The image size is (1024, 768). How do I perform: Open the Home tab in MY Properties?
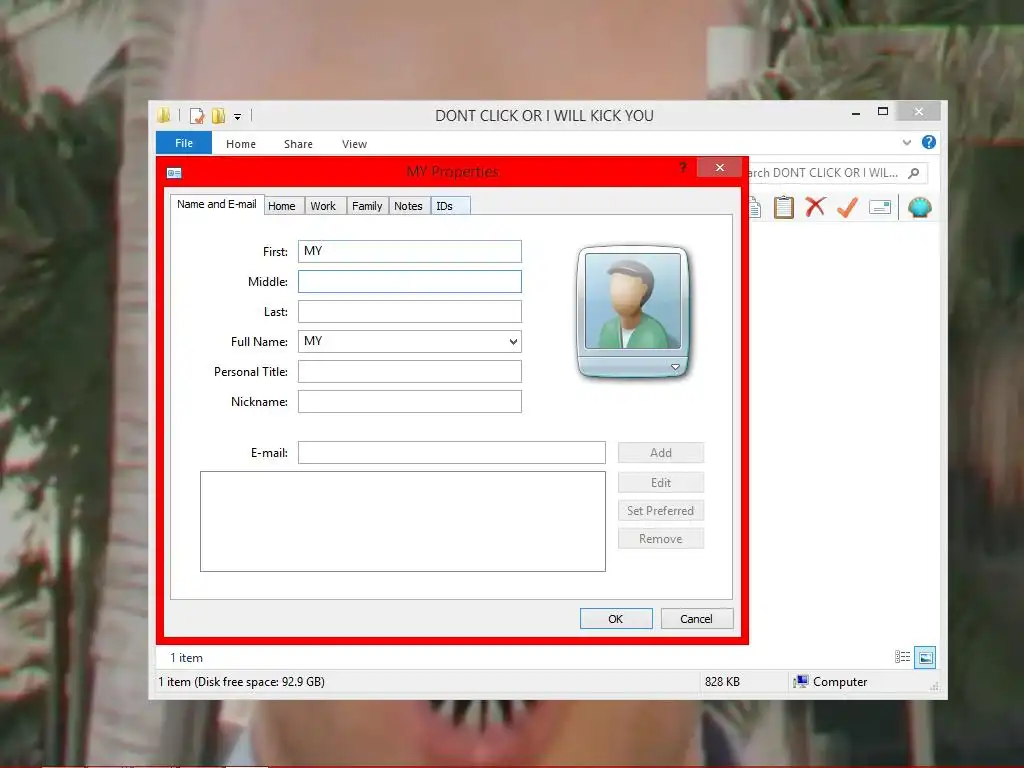pyautogui.click(x=281, y=206)
